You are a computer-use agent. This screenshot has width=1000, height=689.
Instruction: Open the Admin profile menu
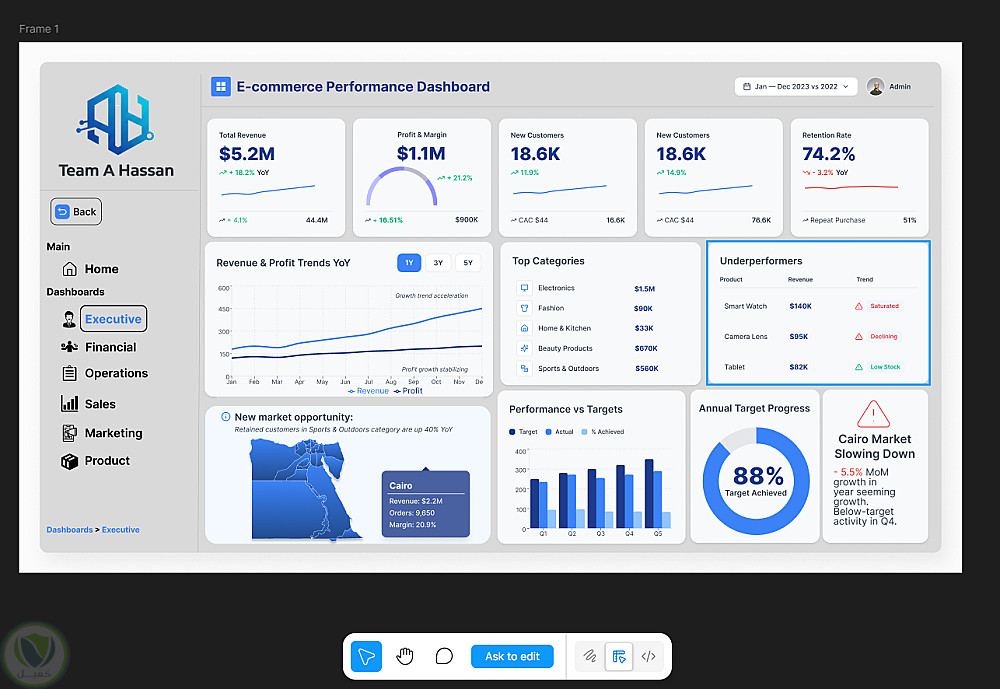click(x=890, y=86)
